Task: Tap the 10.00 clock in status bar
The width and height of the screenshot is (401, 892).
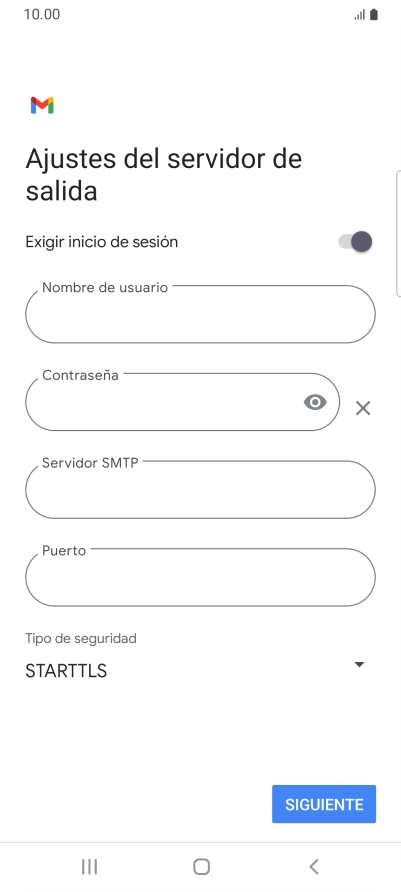Action: [42, 14]
